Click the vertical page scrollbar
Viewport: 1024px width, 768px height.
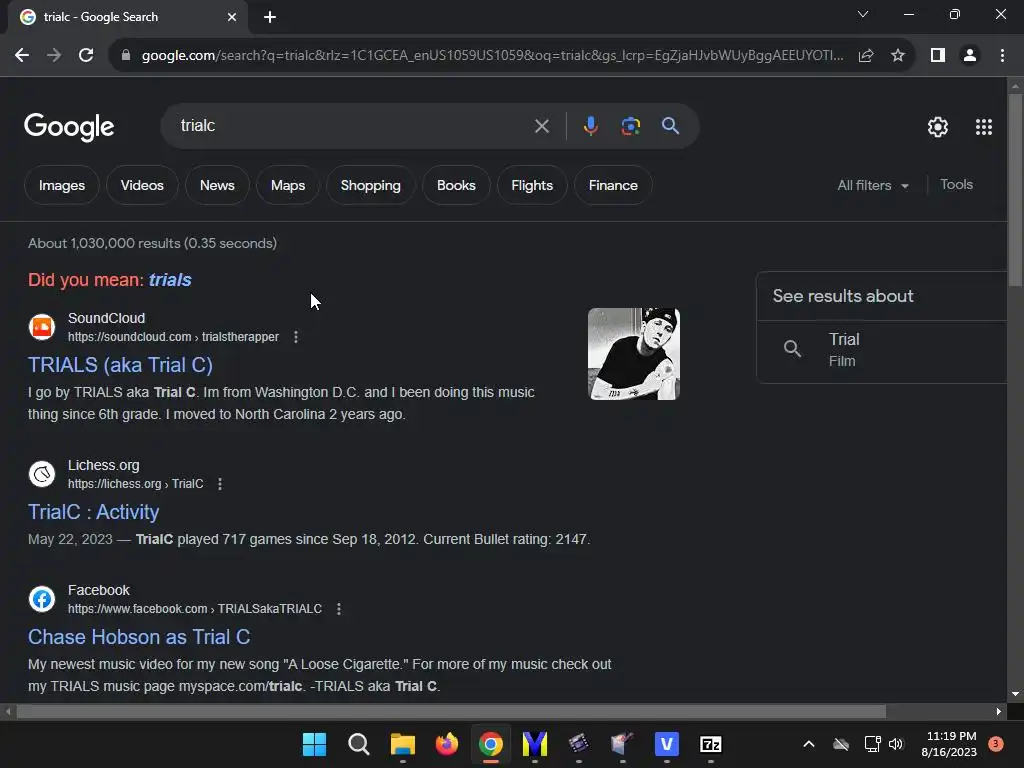click(1015, 189)
